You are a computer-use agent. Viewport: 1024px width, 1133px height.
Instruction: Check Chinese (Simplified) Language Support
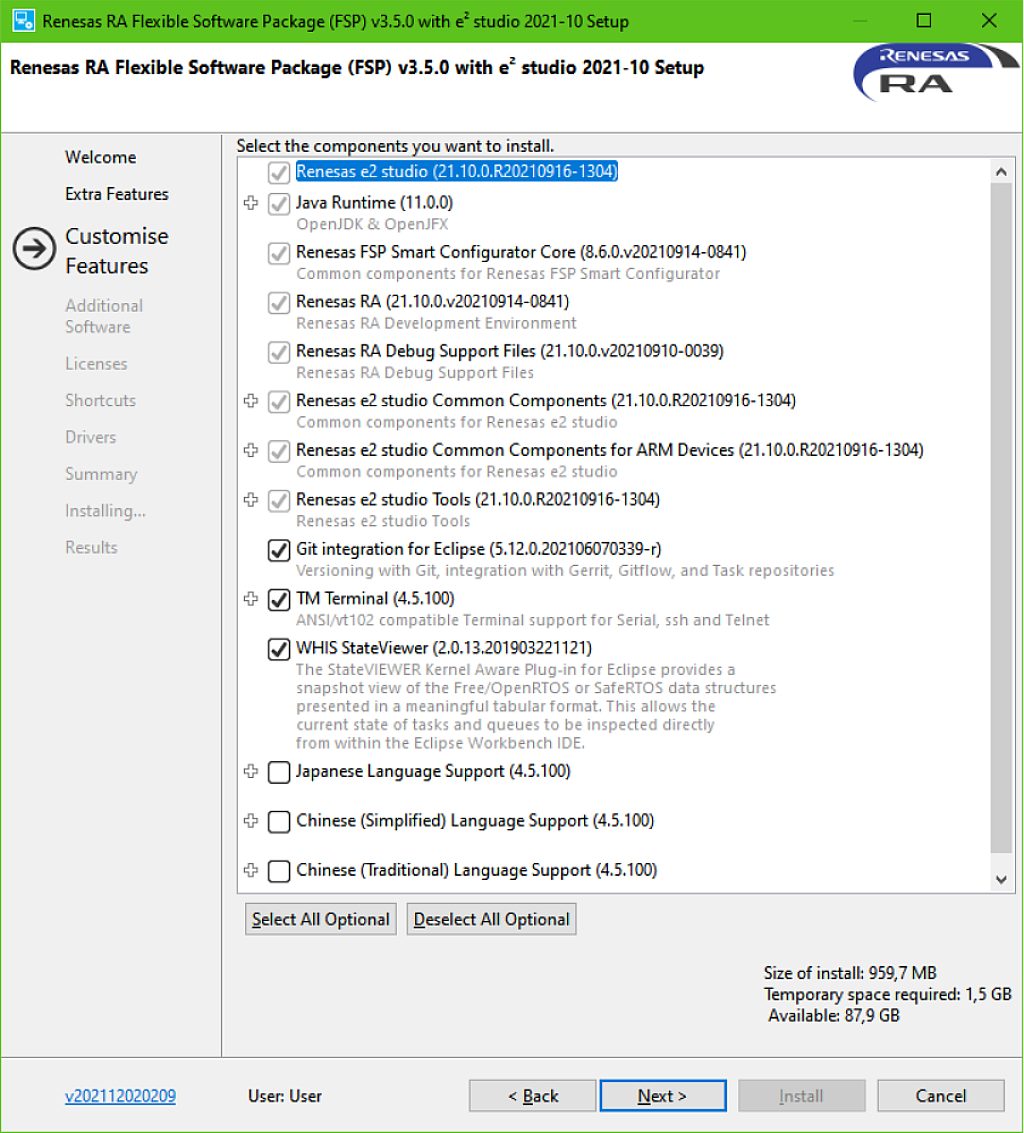click(x=278, y=821)
